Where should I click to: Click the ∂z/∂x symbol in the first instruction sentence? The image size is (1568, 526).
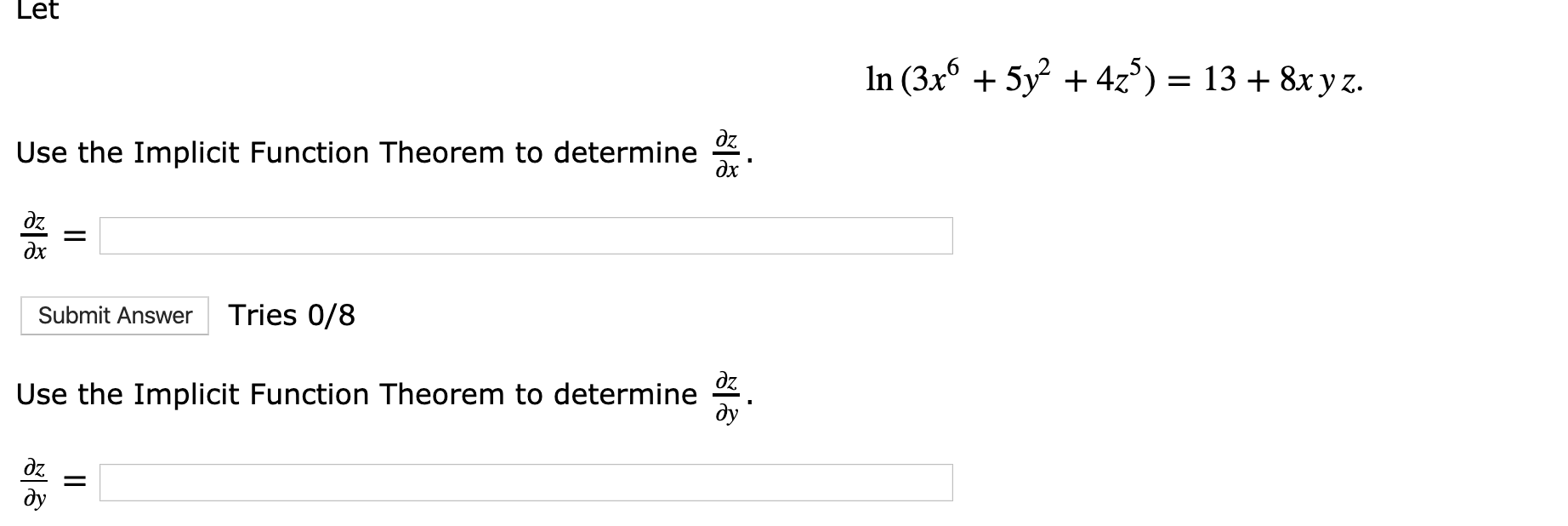point(726,154)
